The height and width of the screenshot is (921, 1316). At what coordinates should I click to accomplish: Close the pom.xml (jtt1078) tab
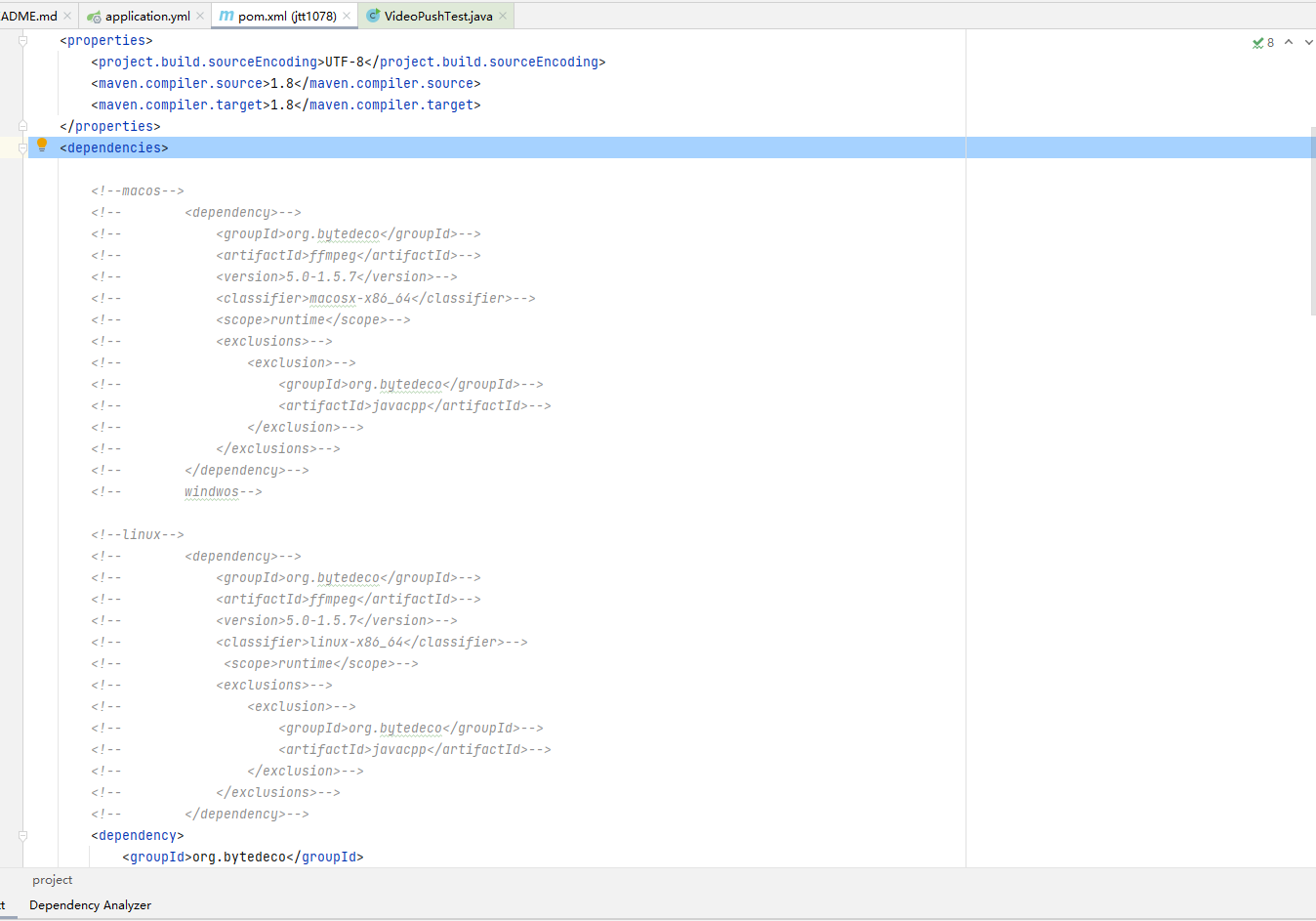coord(347,16)
